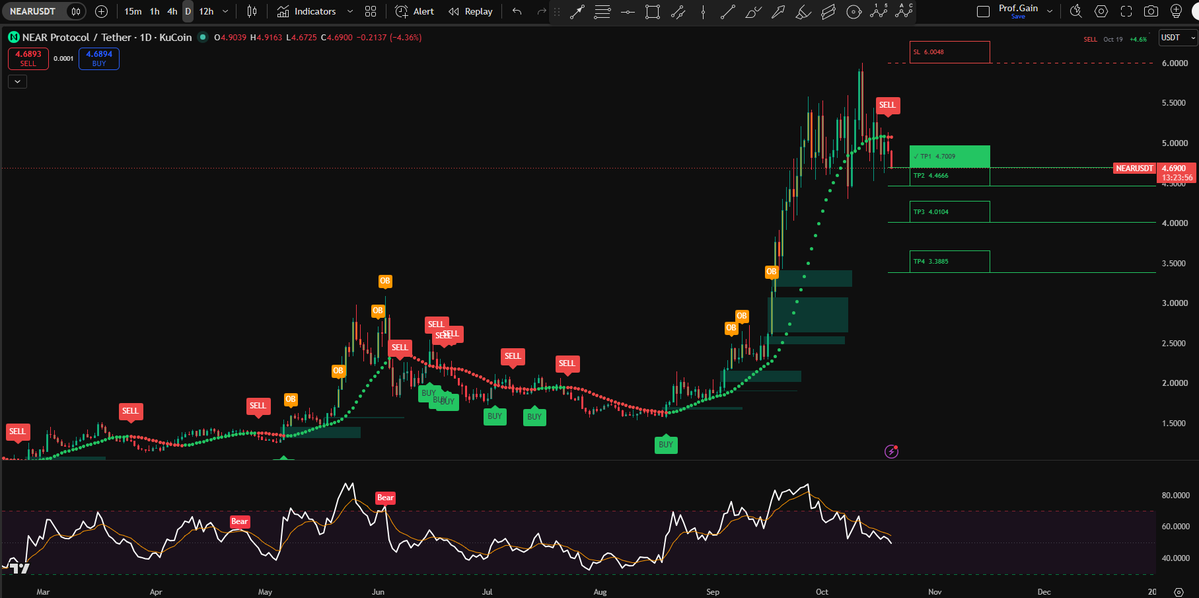
Task: Select the 4h timeframe
Action: coord(172,11)
